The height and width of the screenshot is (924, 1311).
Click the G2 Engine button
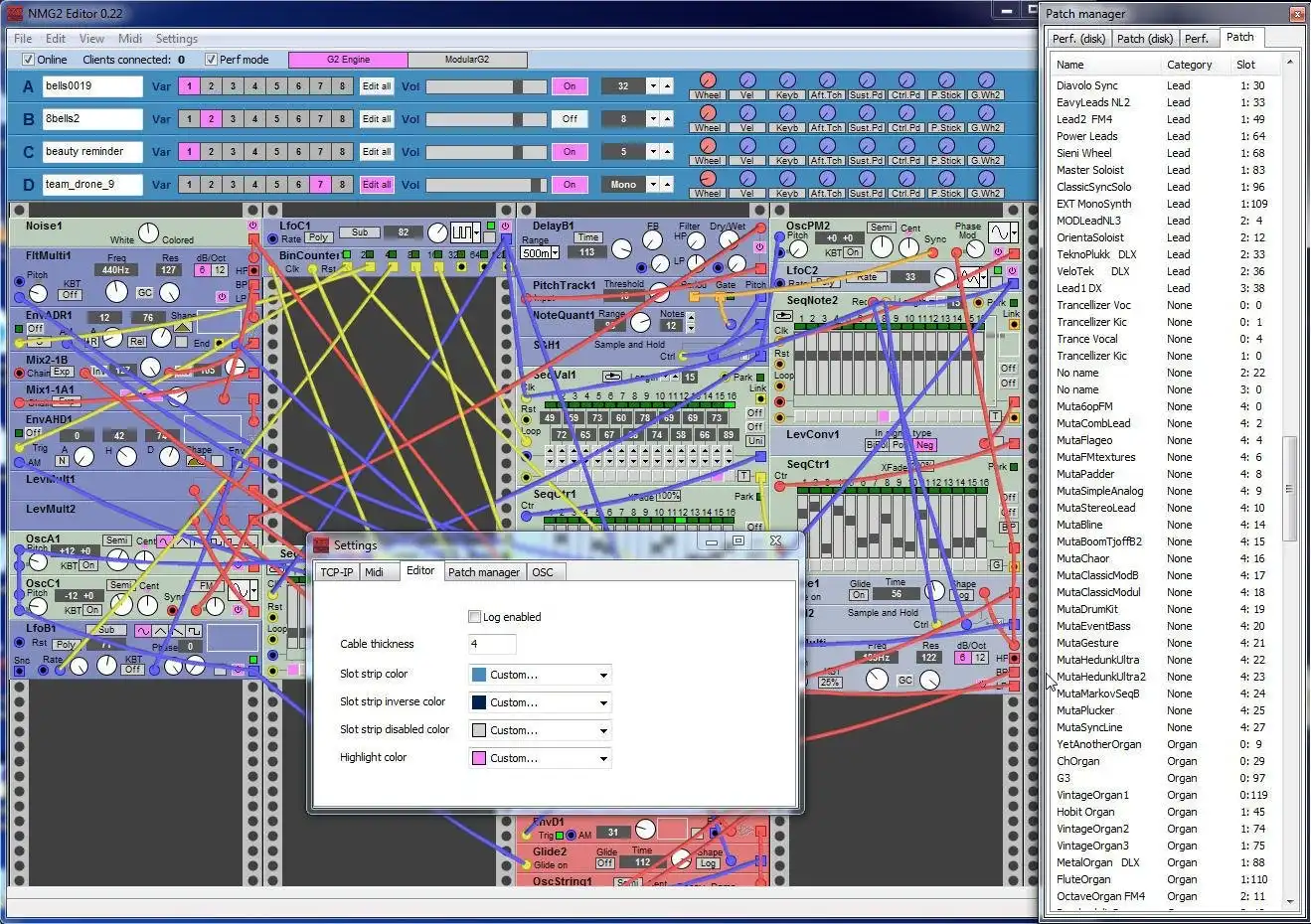[x=348, y=60]
